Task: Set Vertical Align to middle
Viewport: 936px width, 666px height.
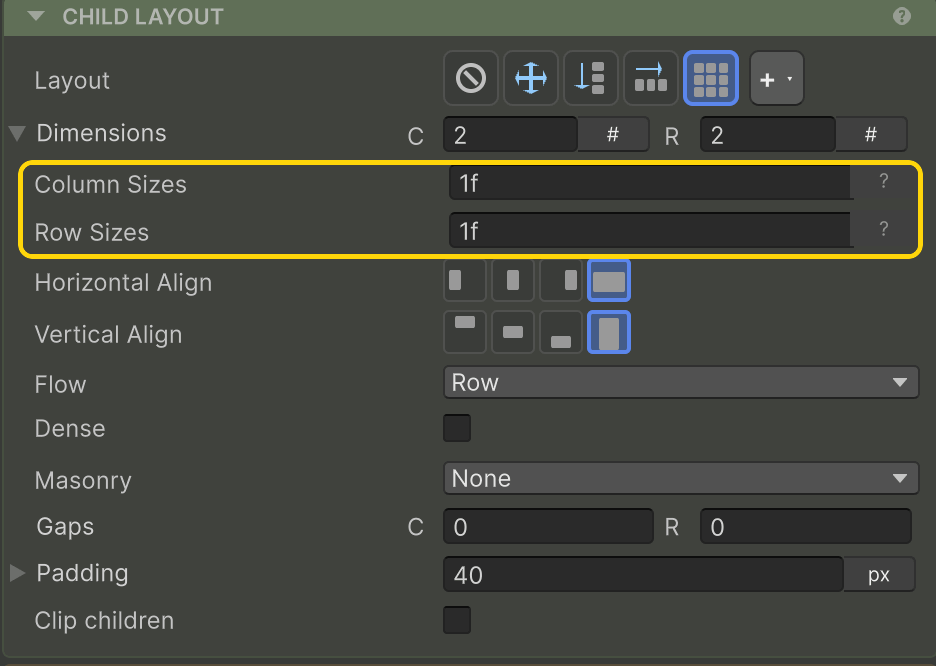Action: [x=513, y=332]
